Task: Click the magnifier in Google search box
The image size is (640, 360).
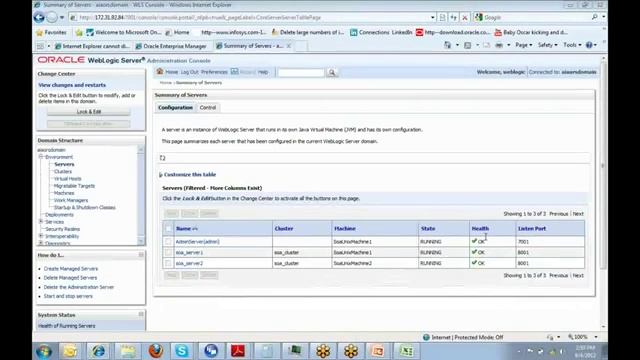Action: (595, 17)
